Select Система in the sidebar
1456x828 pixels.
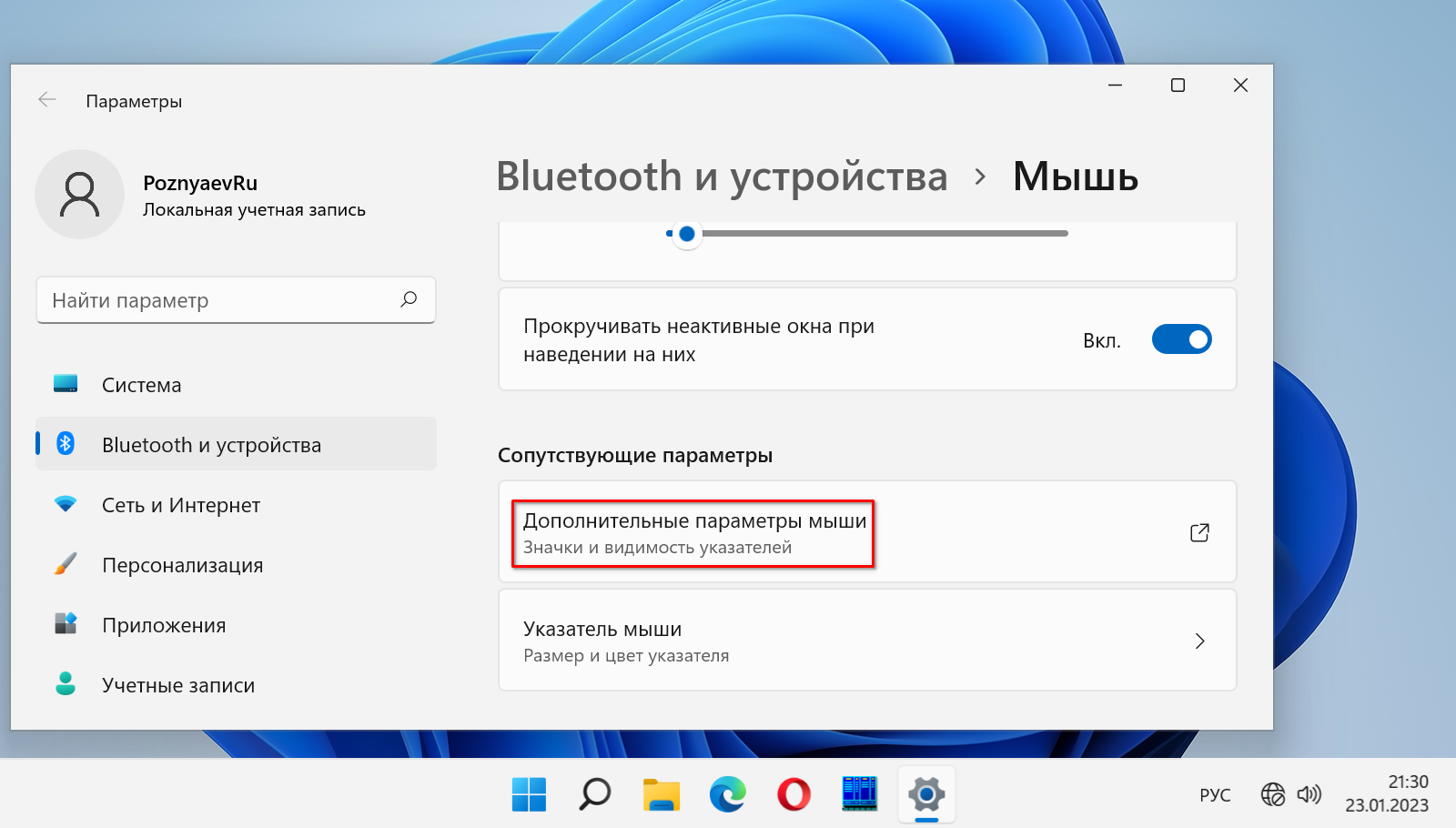[x=142, y=385]
